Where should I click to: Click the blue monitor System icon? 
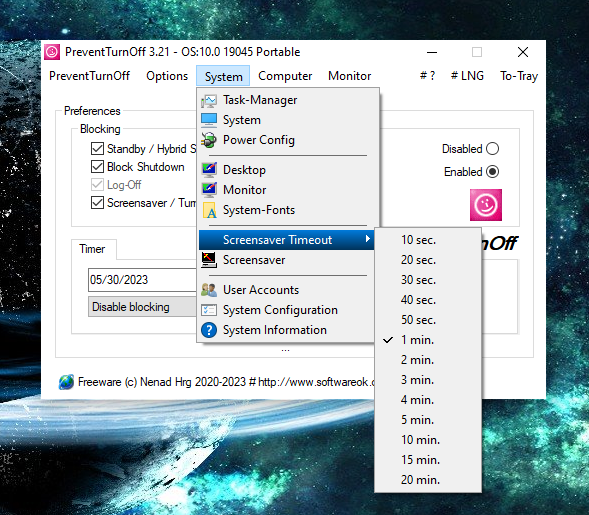209,120
